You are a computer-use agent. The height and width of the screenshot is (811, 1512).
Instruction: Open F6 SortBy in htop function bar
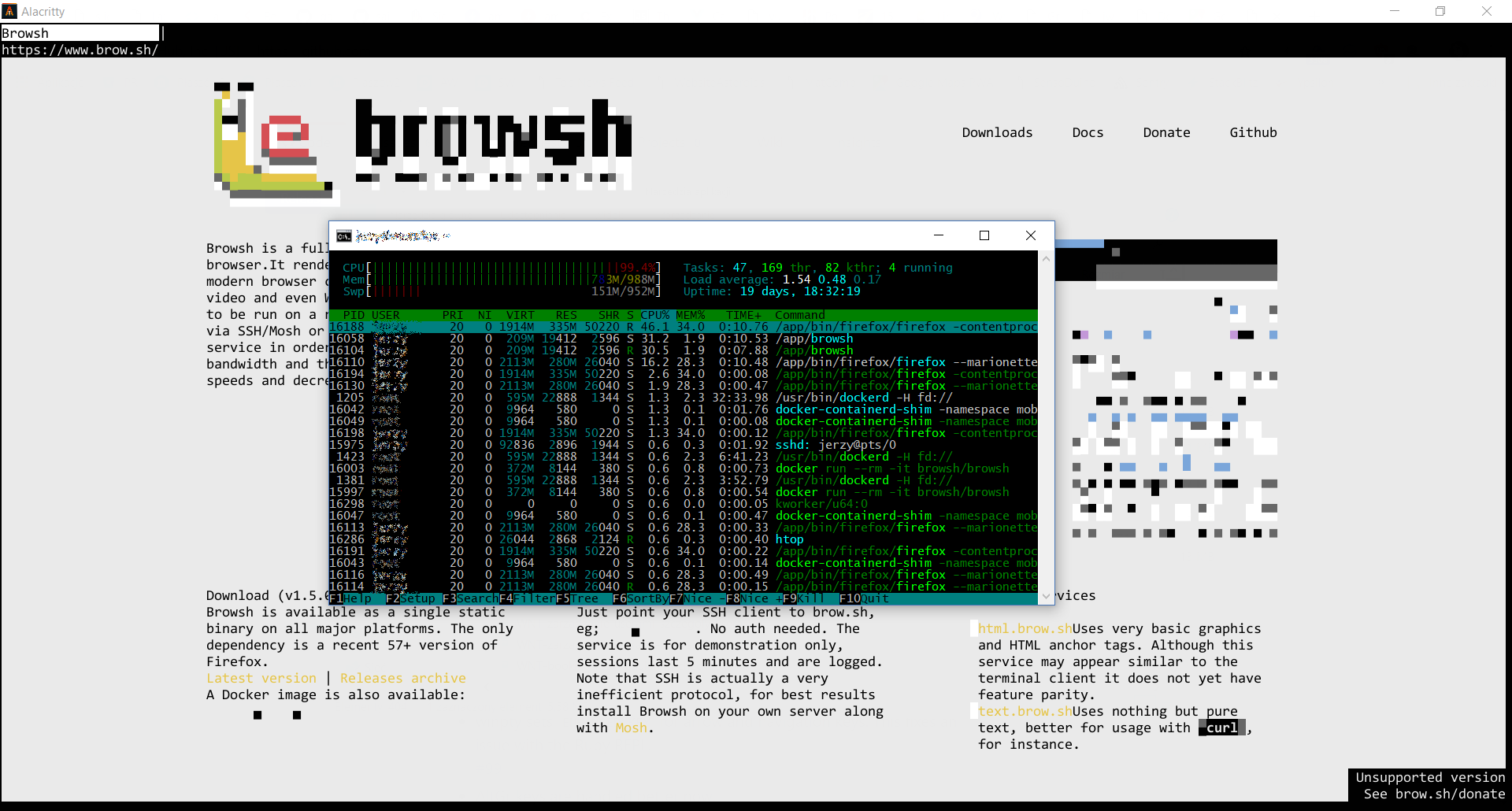click(640, 598)
